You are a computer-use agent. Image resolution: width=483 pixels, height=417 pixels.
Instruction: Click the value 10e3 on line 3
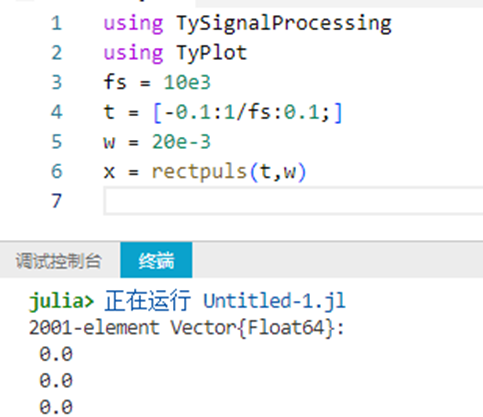click(187, 83)
